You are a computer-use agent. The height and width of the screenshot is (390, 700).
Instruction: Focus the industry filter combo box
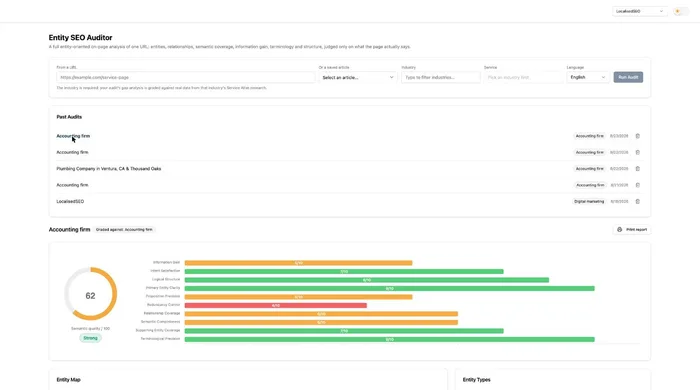tap(441, 77)
